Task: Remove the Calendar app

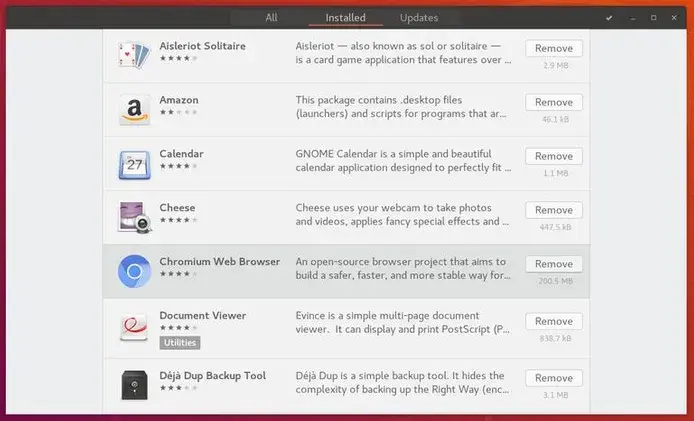Action: point(554,156)
